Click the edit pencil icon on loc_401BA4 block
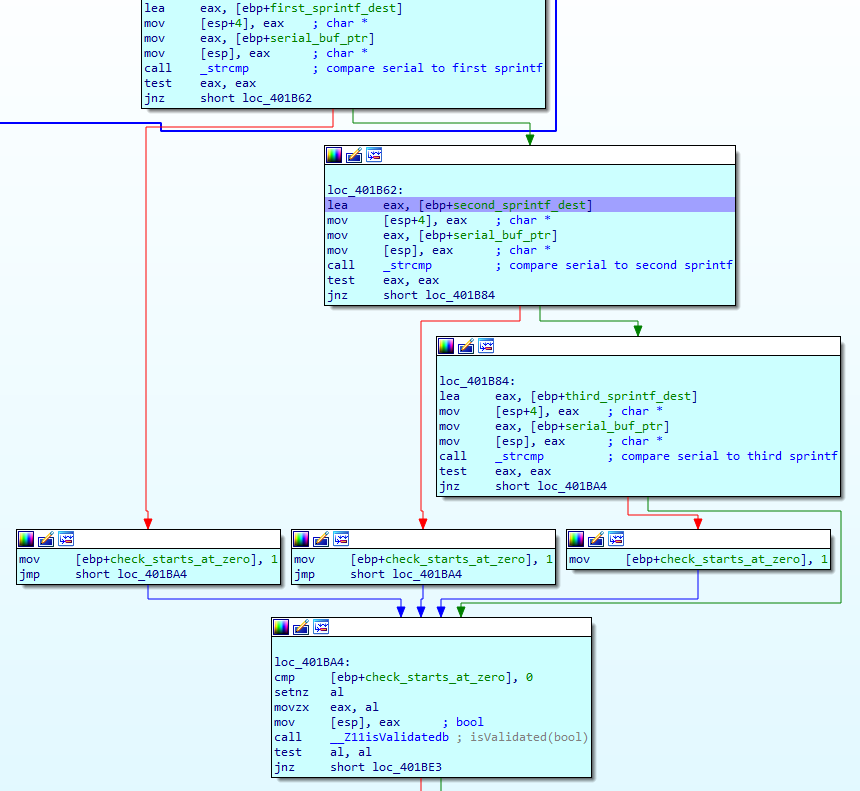Viewport: 860px width, 791px height. tap(301, 627)
